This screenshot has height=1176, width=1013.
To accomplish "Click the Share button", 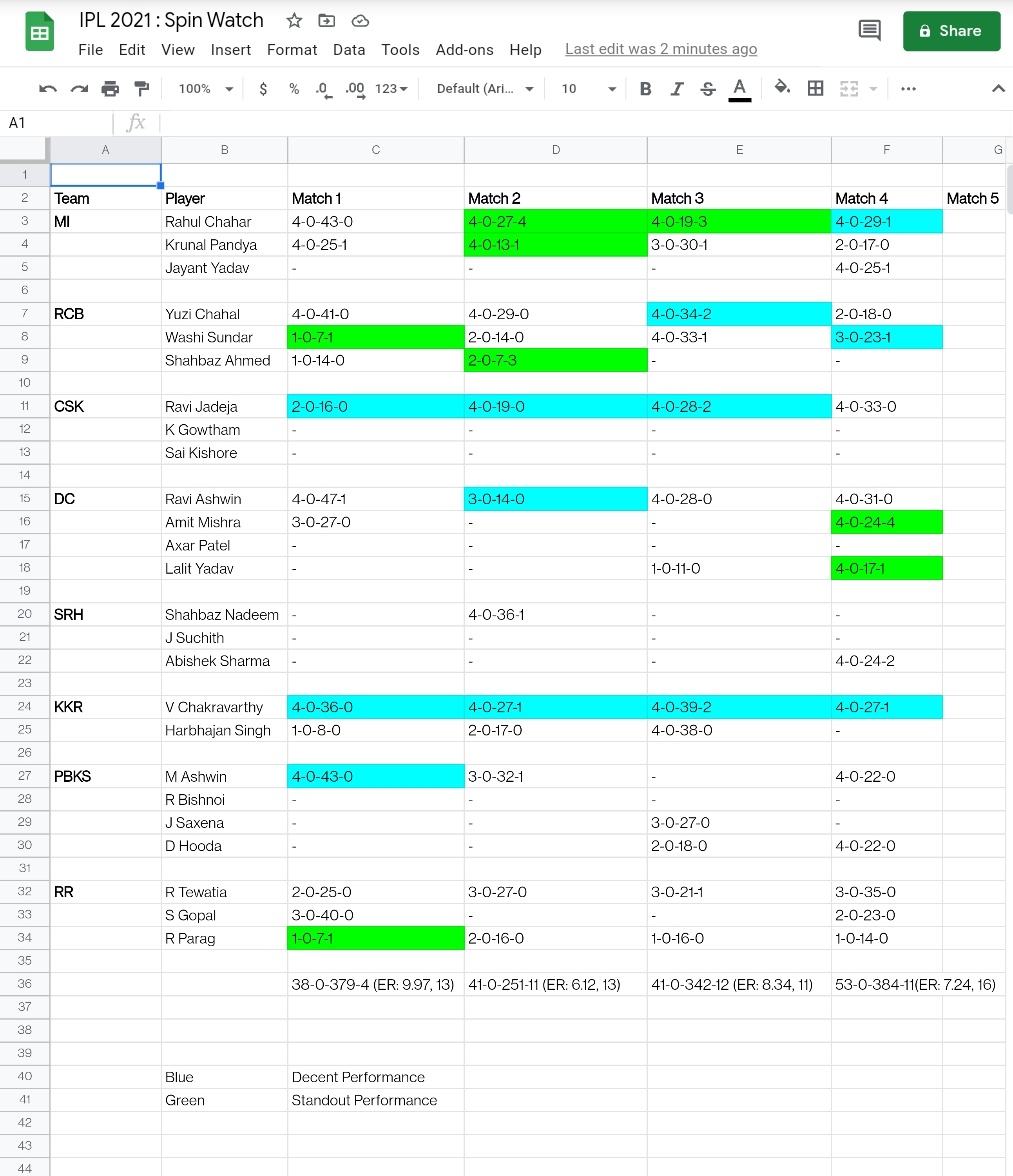I will tap(951, 31).
